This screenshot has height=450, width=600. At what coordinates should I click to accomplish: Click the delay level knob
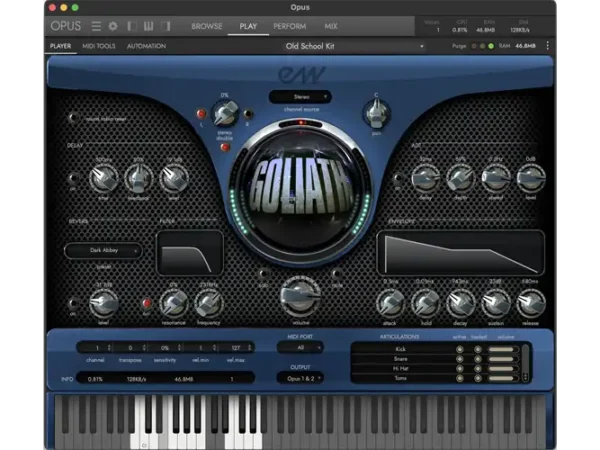click(173, 178)
